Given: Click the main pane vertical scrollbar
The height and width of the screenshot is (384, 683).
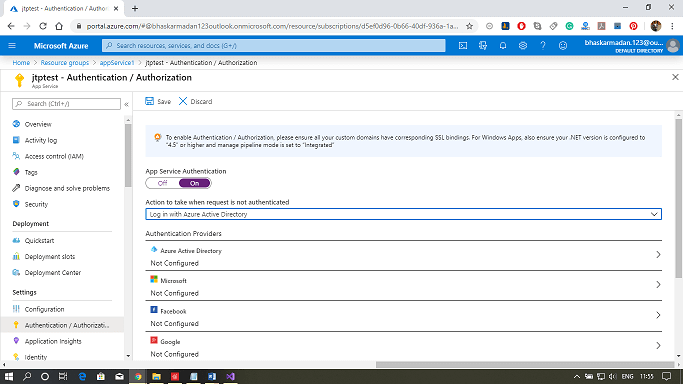Looking at the screenshot, I should pos(679,198).
